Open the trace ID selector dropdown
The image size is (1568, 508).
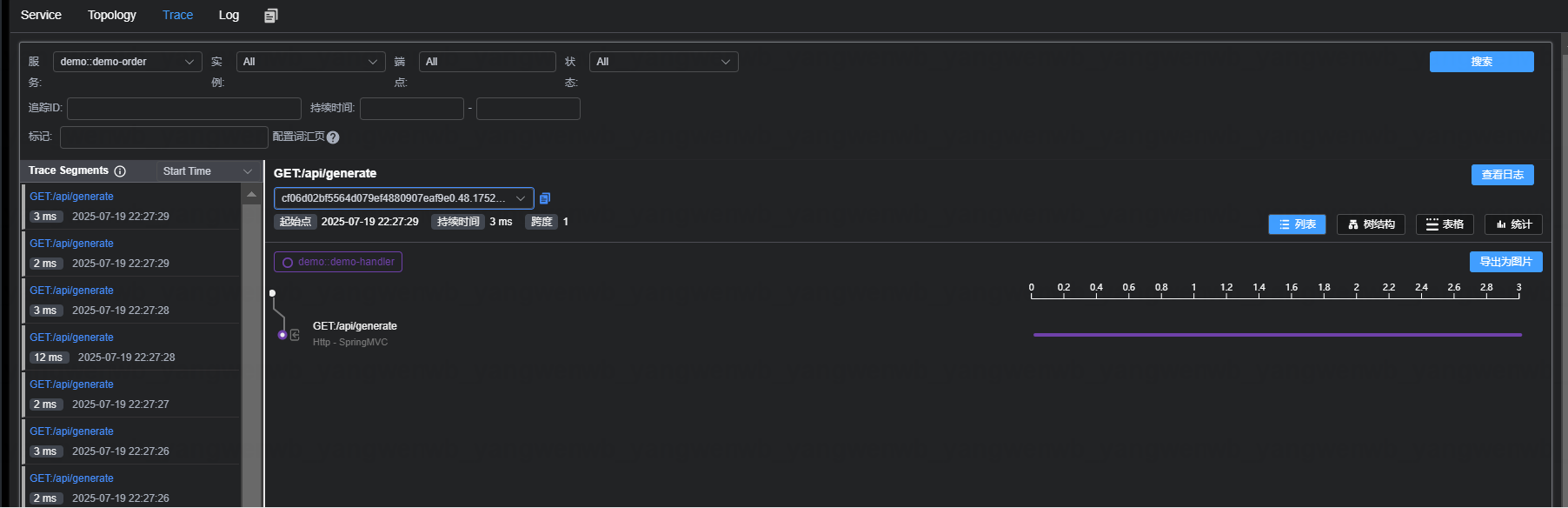tap(403, 198)
